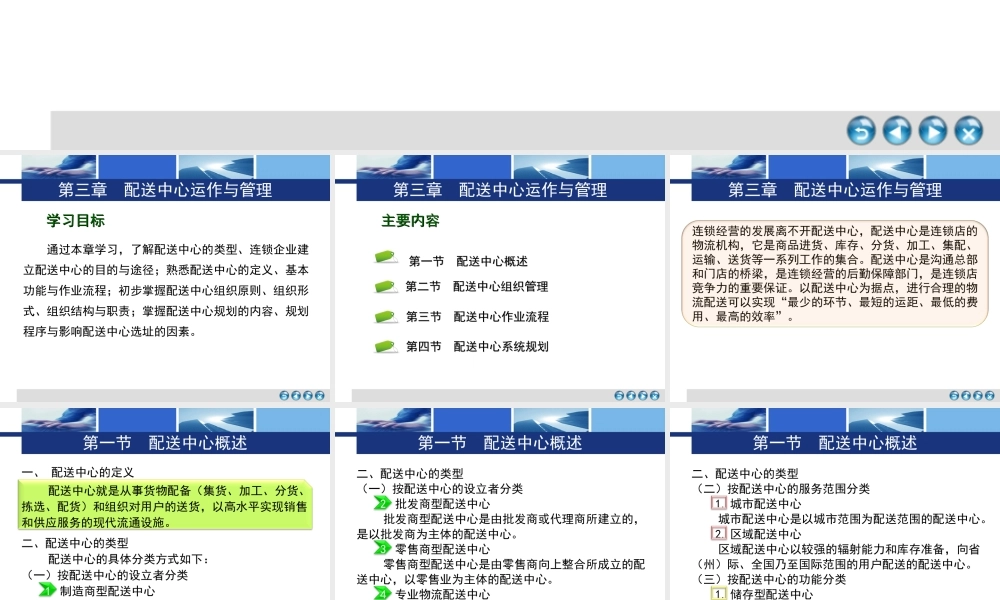Click the previous-slide arrow in the top toolbar
Image resolution: width=1000 pixels, height=600 pixels.
[897, 131]
